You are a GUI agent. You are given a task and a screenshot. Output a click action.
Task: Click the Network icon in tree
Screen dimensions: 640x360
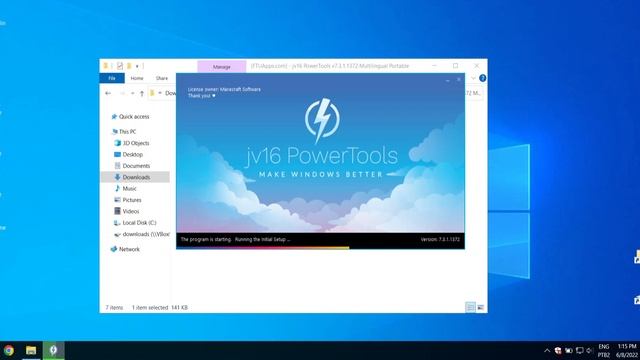pyautogui.click(x=114, y=249)
